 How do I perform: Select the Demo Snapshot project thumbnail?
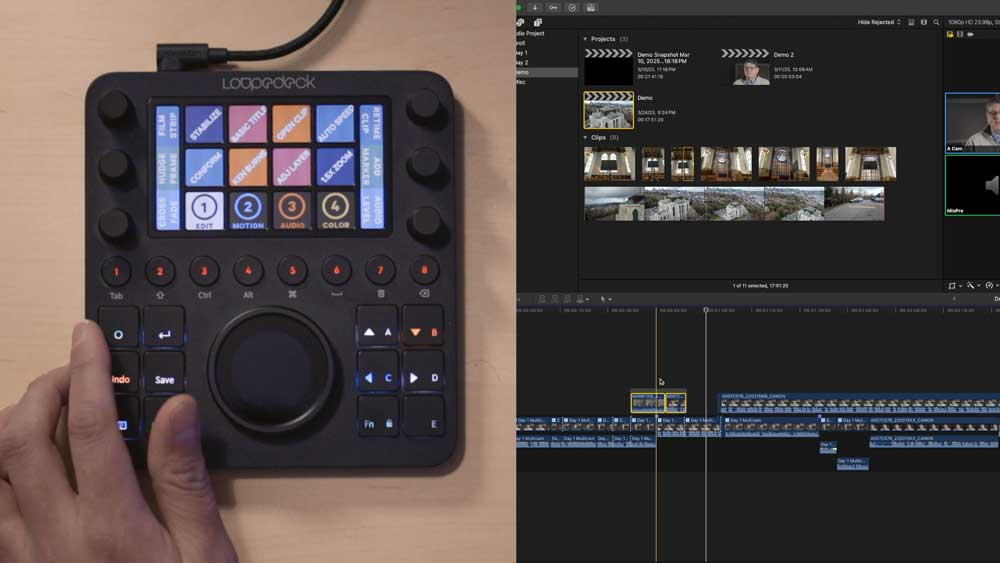608,66
